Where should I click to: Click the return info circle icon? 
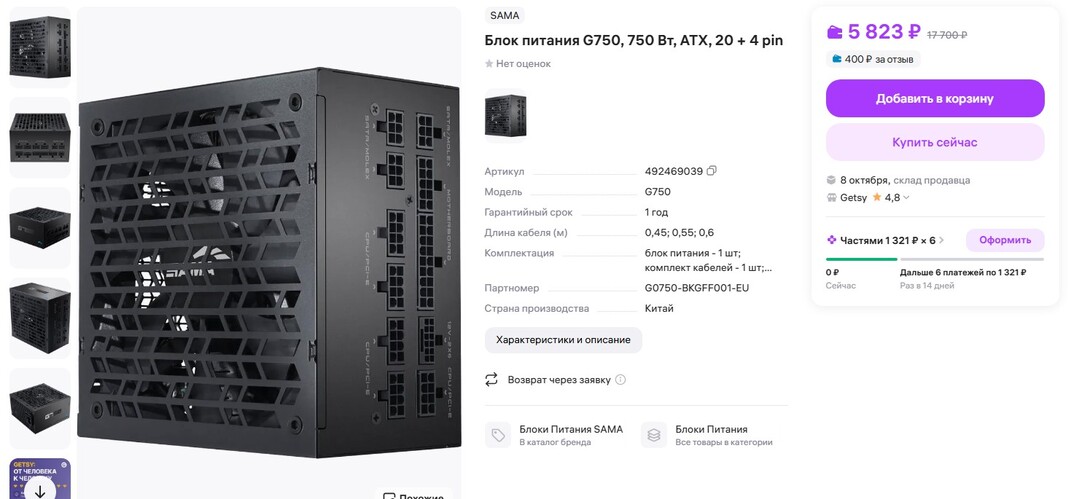(x=620, y=380)
